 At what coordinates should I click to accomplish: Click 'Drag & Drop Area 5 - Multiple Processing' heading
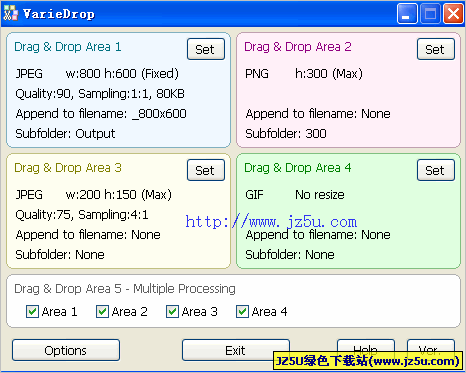pos(125,289)
